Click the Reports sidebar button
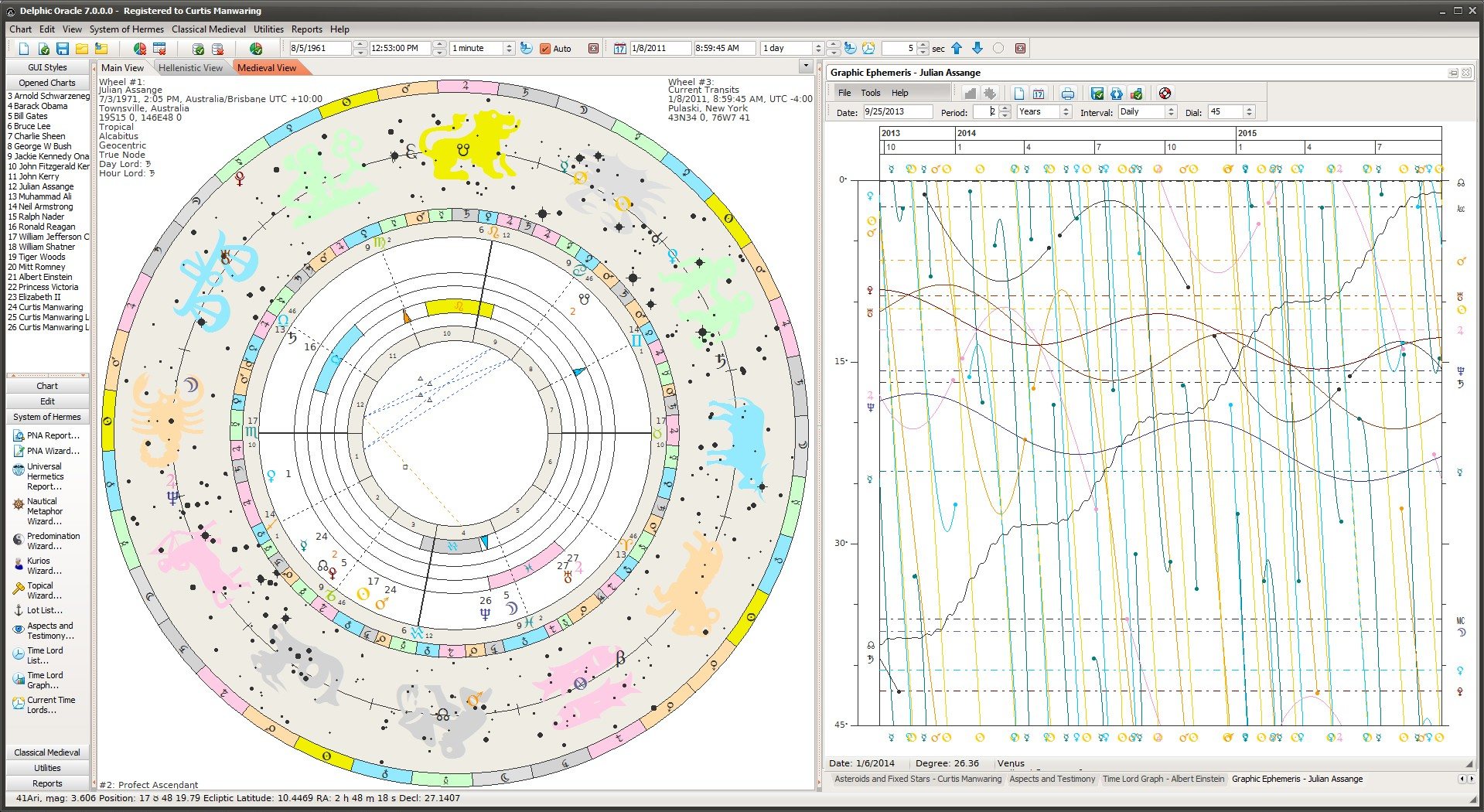The image size is (1484, 812). click(47, 783)
